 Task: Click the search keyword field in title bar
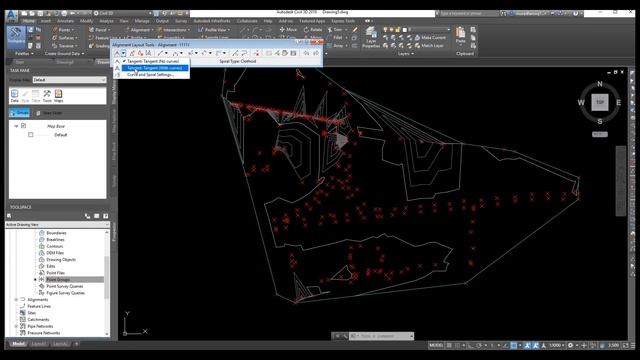tap(467, 13)
